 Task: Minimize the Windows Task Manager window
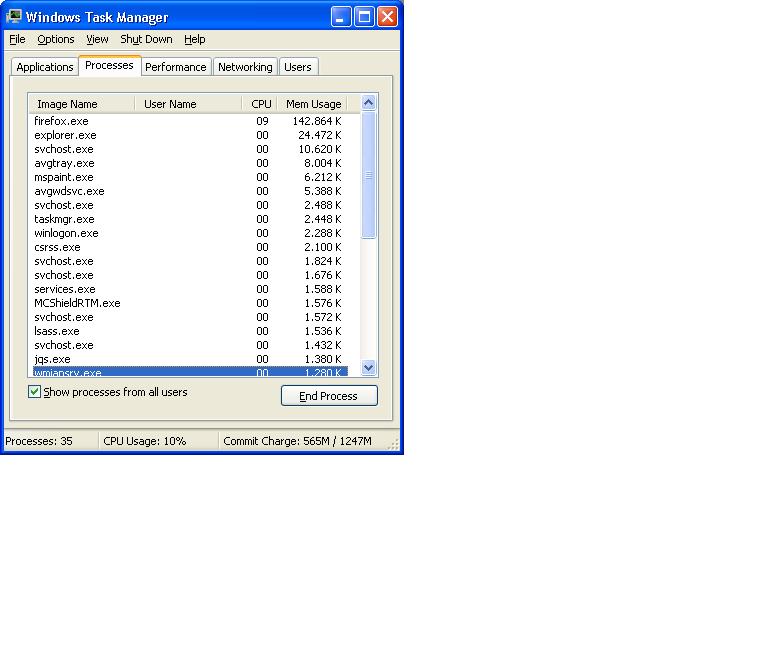click(341, 17)
